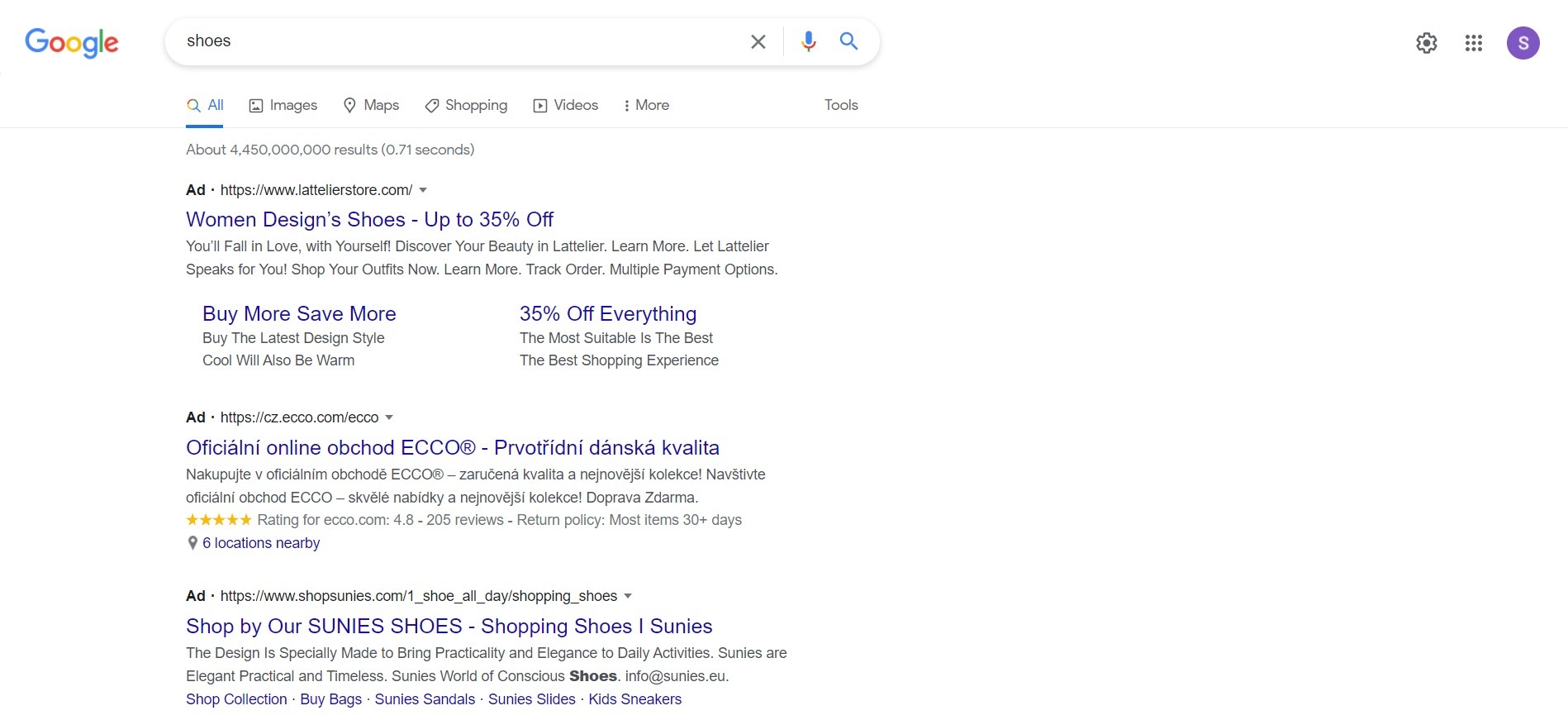
Task: Open 35% Off Everything sitelink
Action: click(x=608, y=314)
